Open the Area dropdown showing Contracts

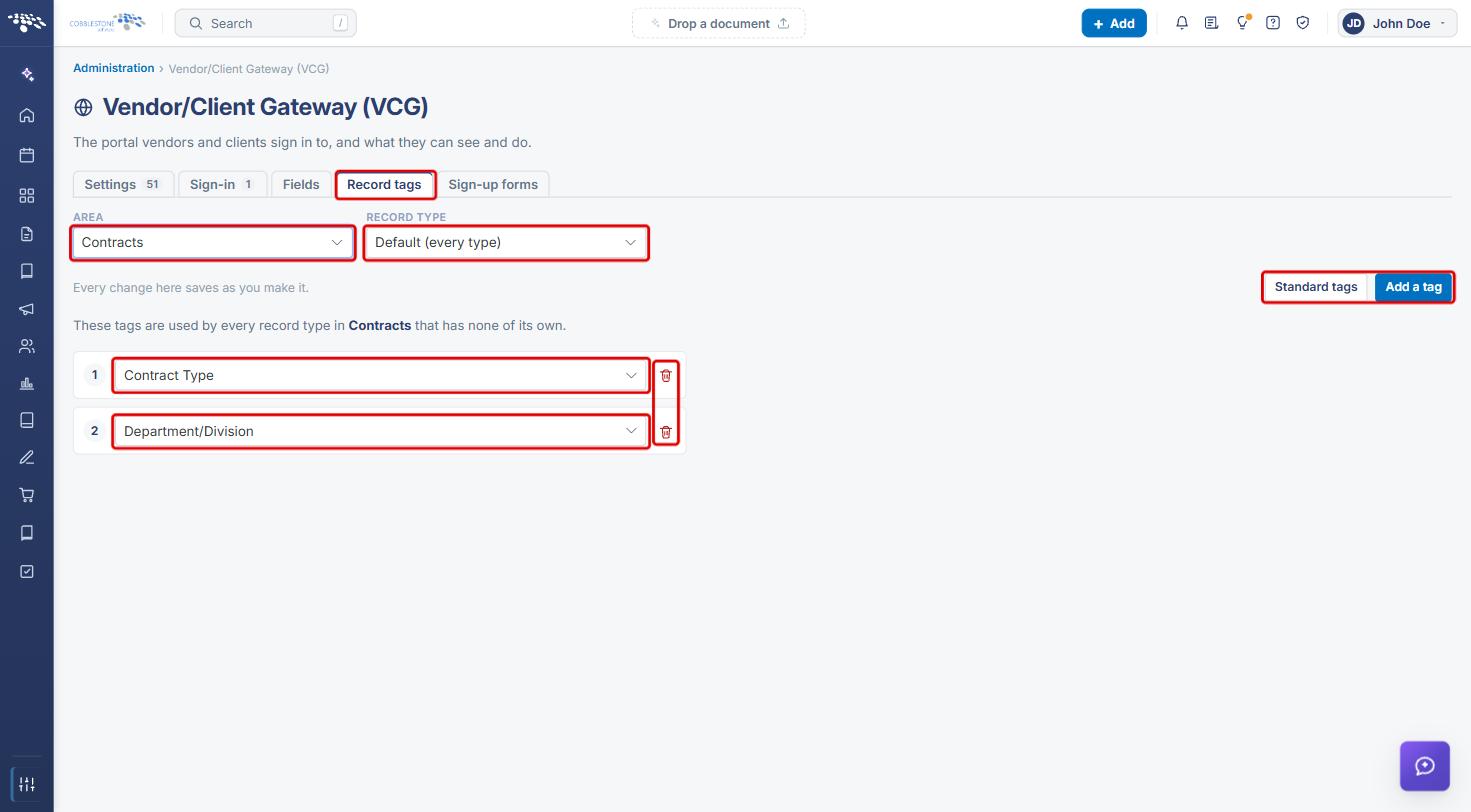pyautogui.click(x=213, y=243)
